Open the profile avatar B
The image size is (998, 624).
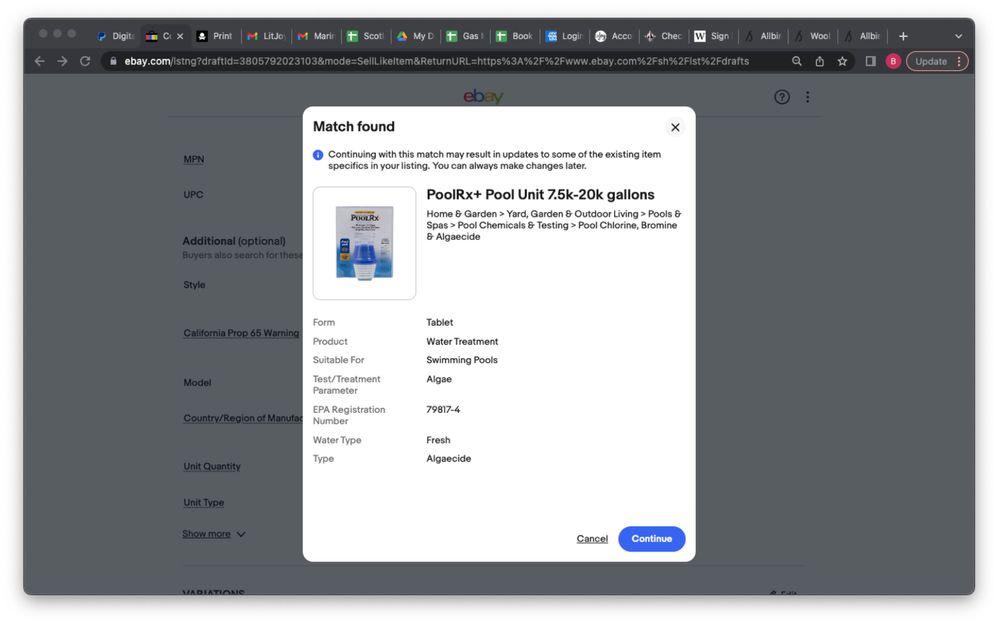point(893,61)
